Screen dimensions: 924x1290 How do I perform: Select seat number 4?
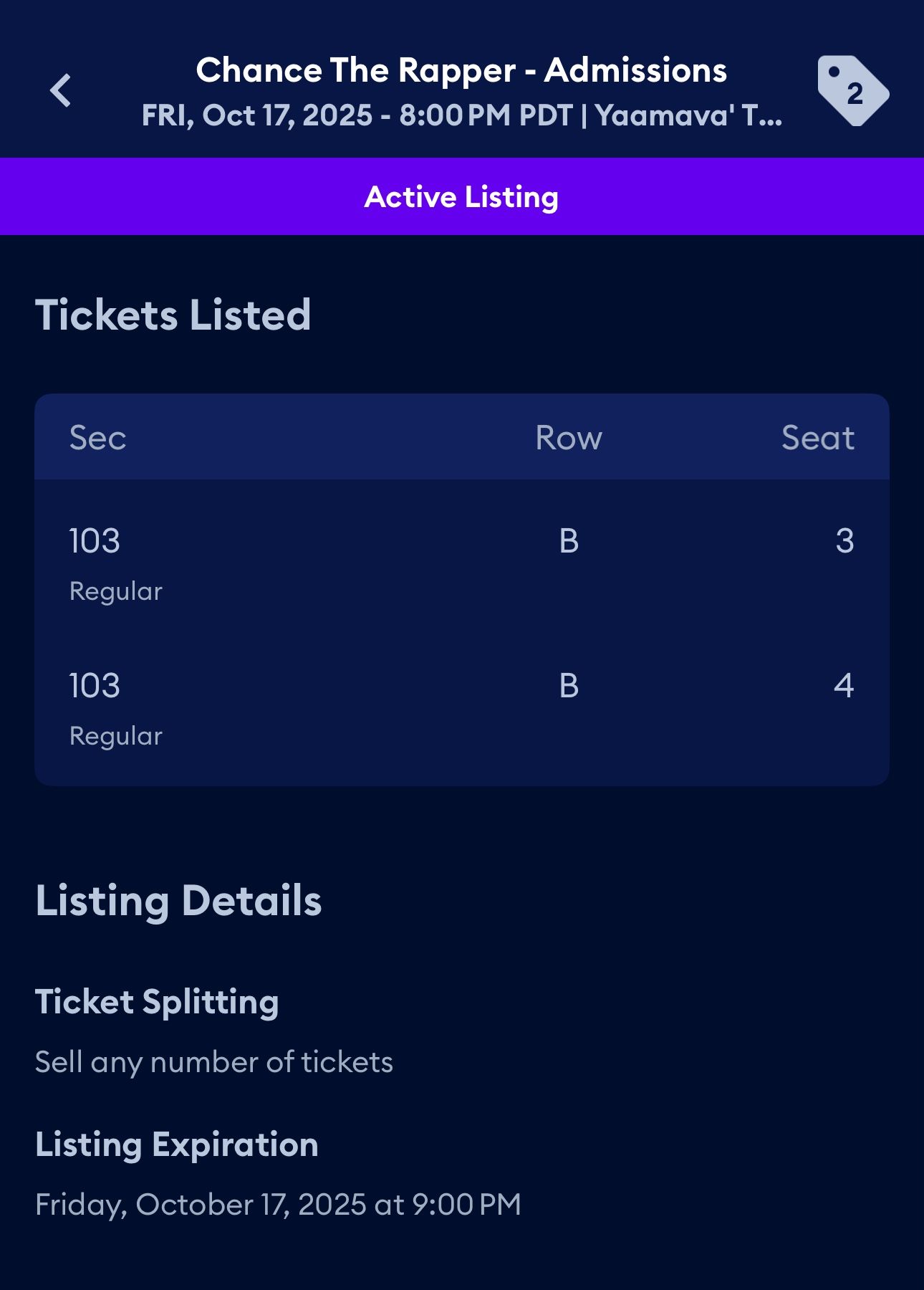click(844, 686)
